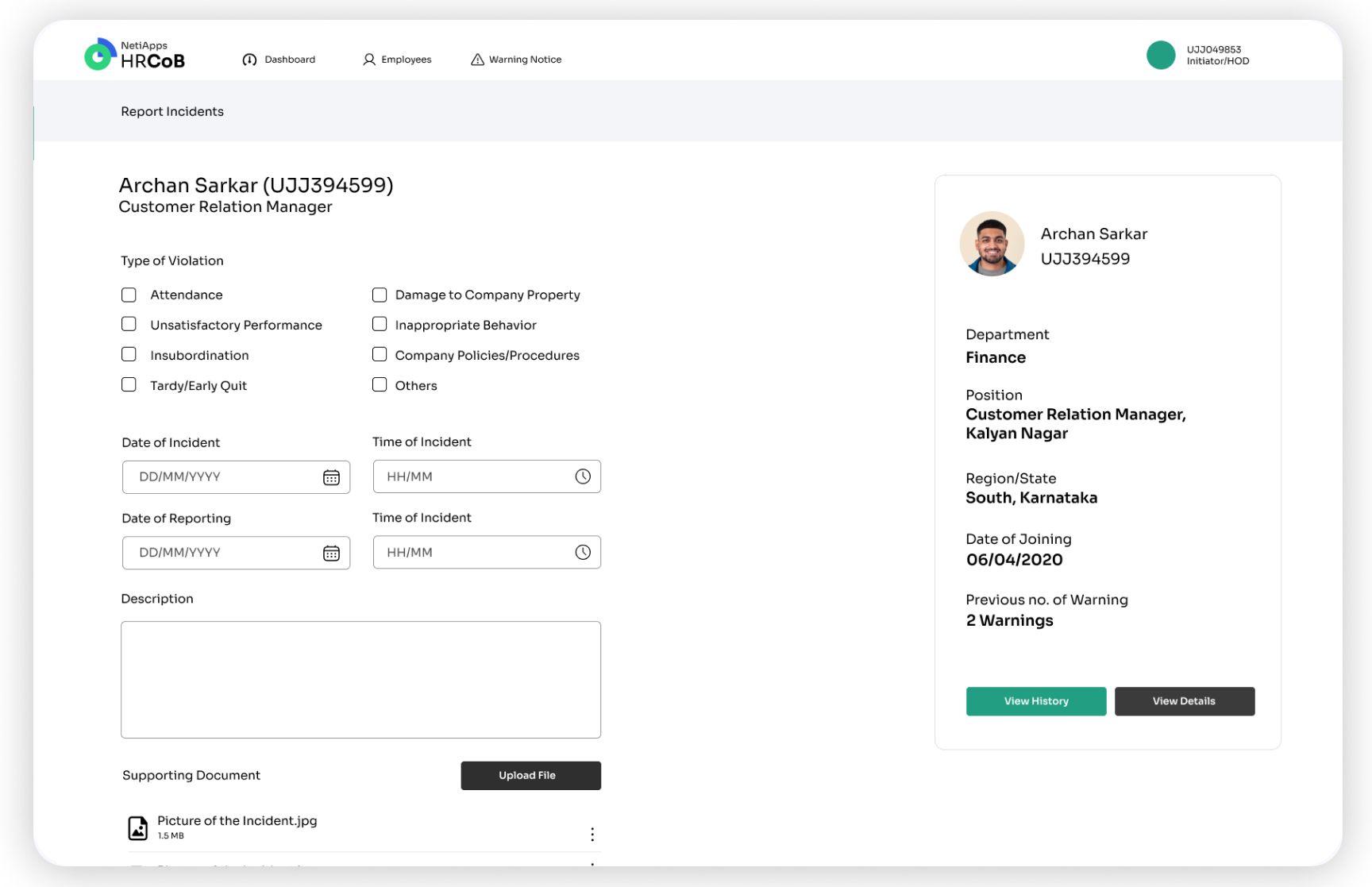Click the Employees person icon

coord(368,59)
